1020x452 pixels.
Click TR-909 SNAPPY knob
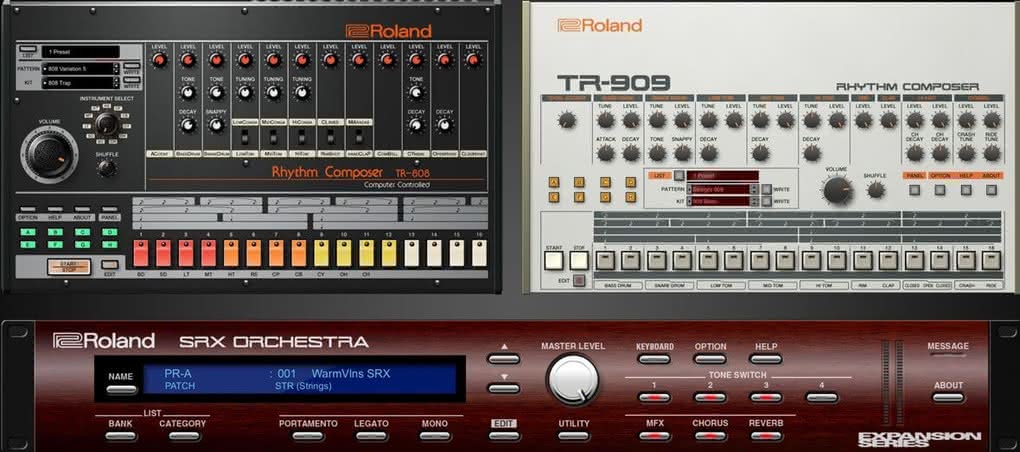682,153
